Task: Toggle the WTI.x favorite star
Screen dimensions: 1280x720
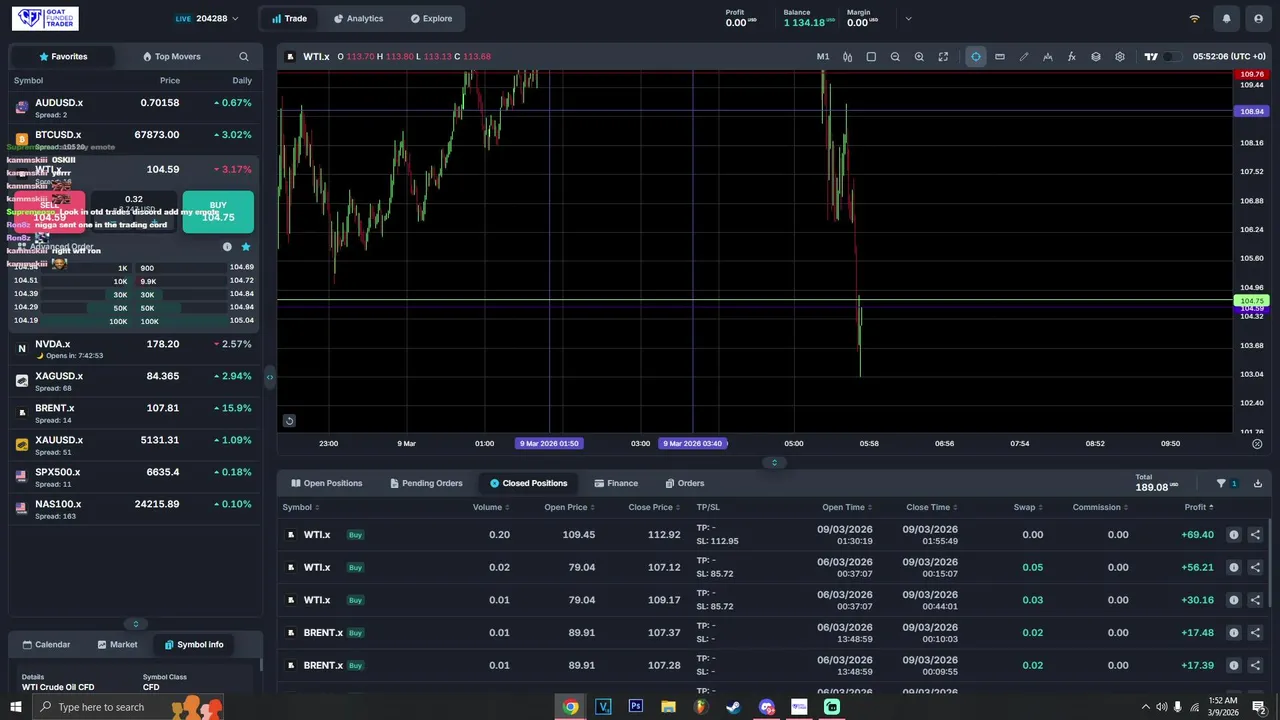Action: coord(246,247)
